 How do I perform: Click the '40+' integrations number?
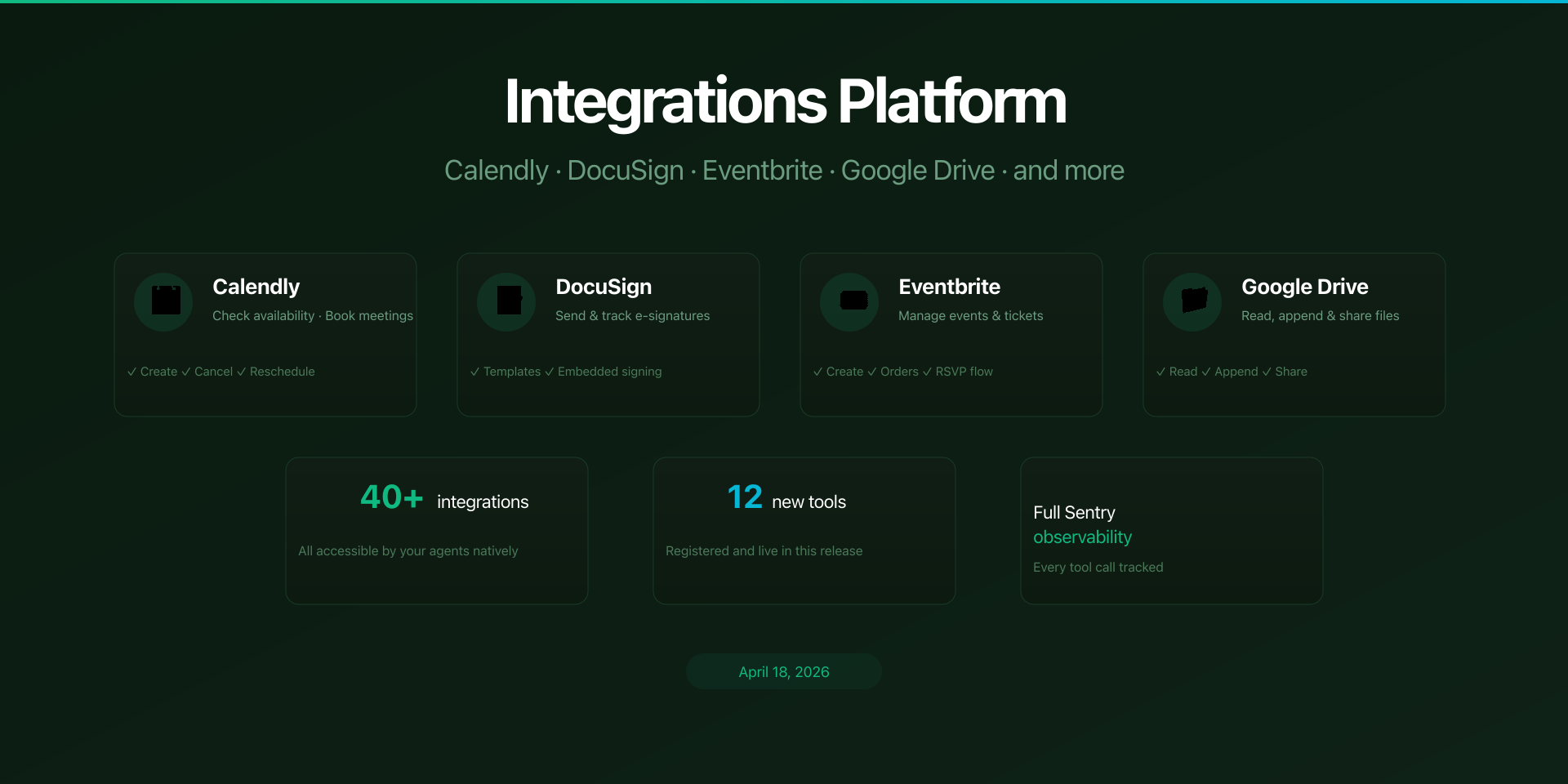pos(391,497)
